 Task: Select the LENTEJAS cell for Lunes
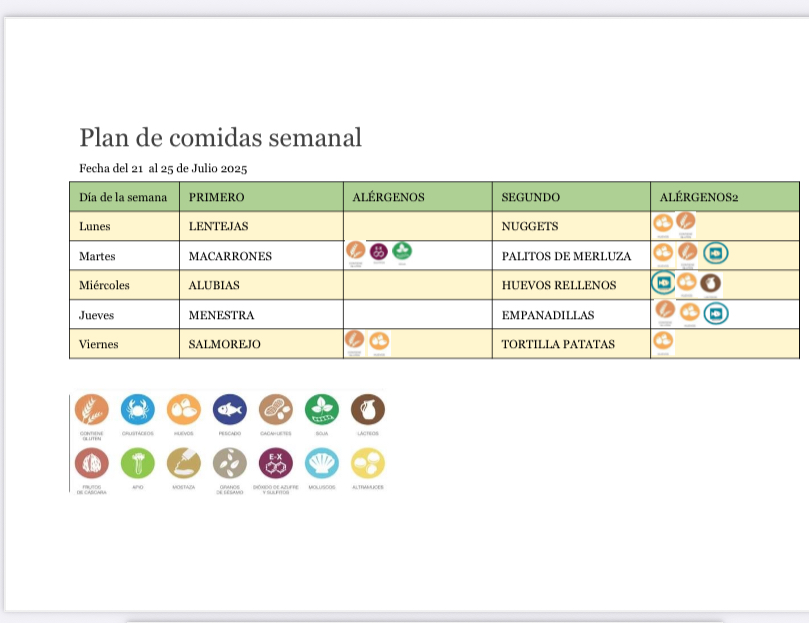(x=218, y=227)
